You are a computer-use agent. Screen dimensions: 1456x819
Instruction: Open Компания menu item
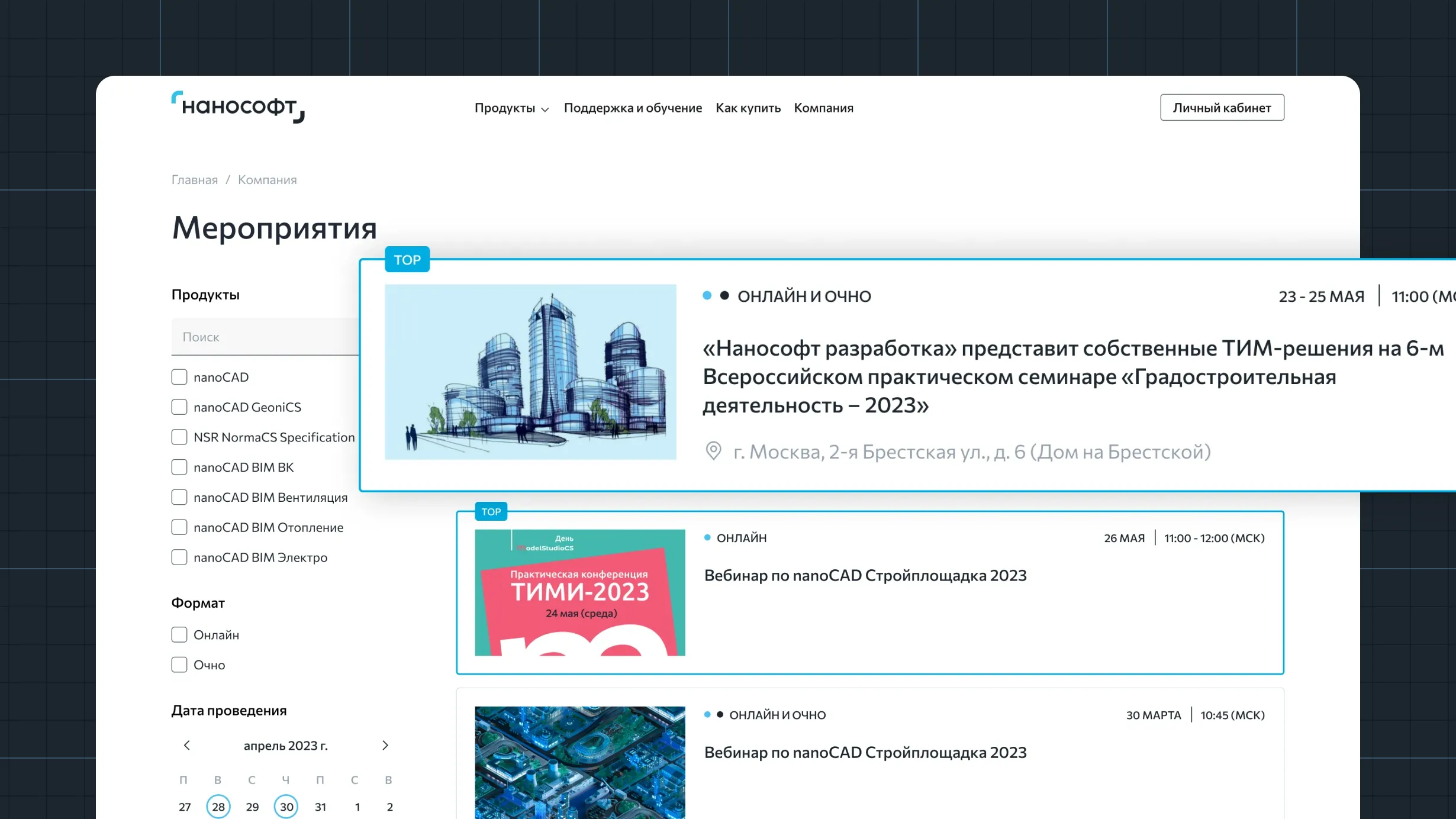pos(823,108)
